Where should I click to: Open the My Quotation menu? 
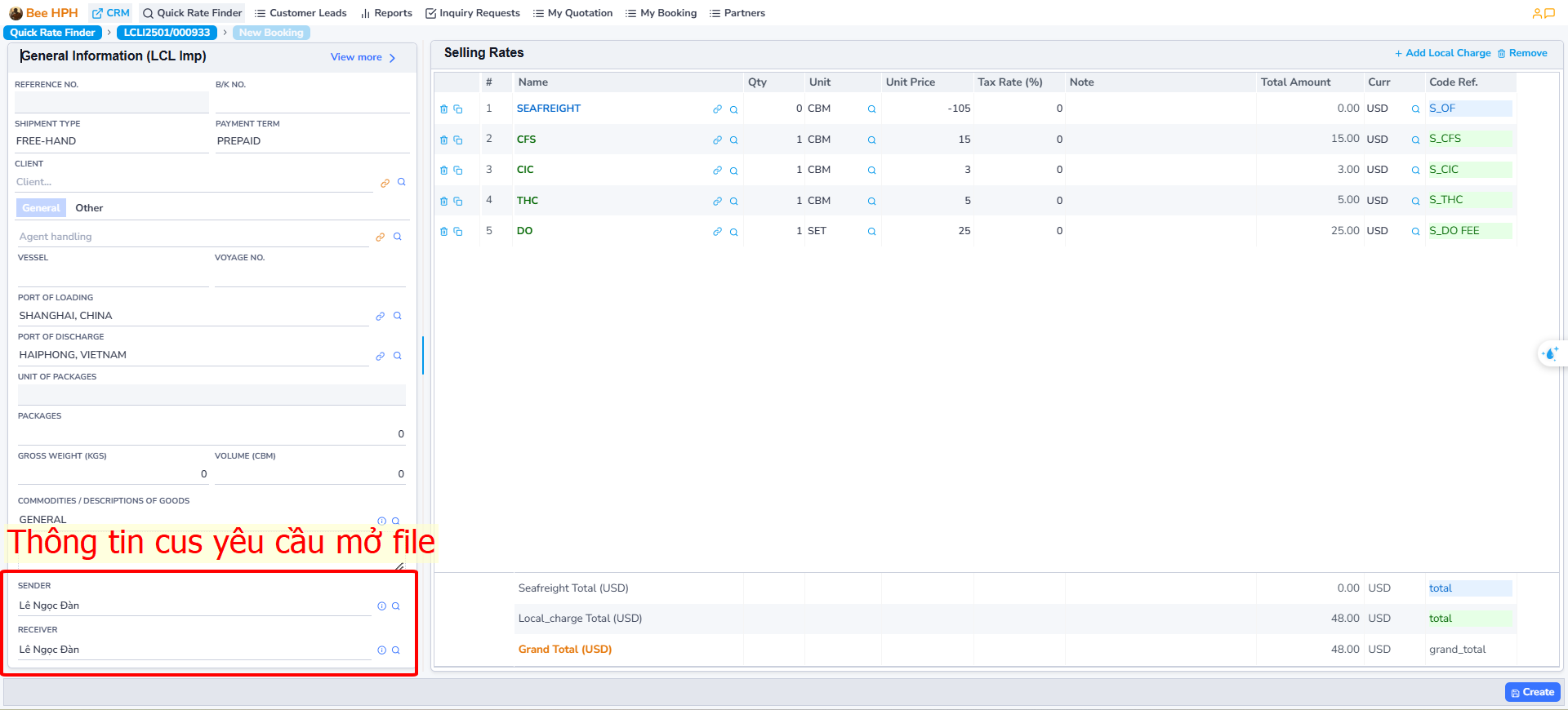point(572,13)
